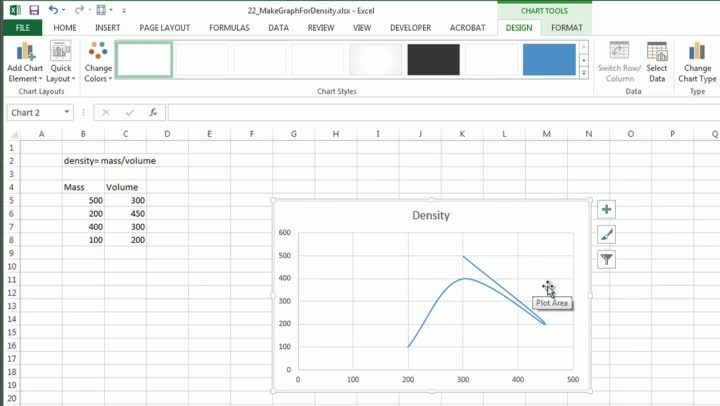This screenshot has width=720, height=406.
Task: Open the Customize Quick Access Toolbar dropdown
Action: click(124, 11)
